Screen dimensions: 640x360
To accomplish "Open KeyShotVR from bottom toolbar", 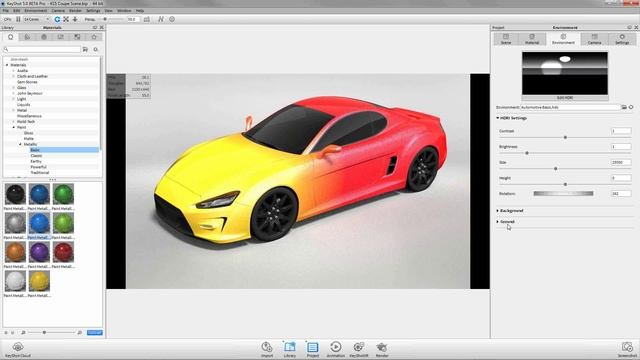I will coord(359,349).
